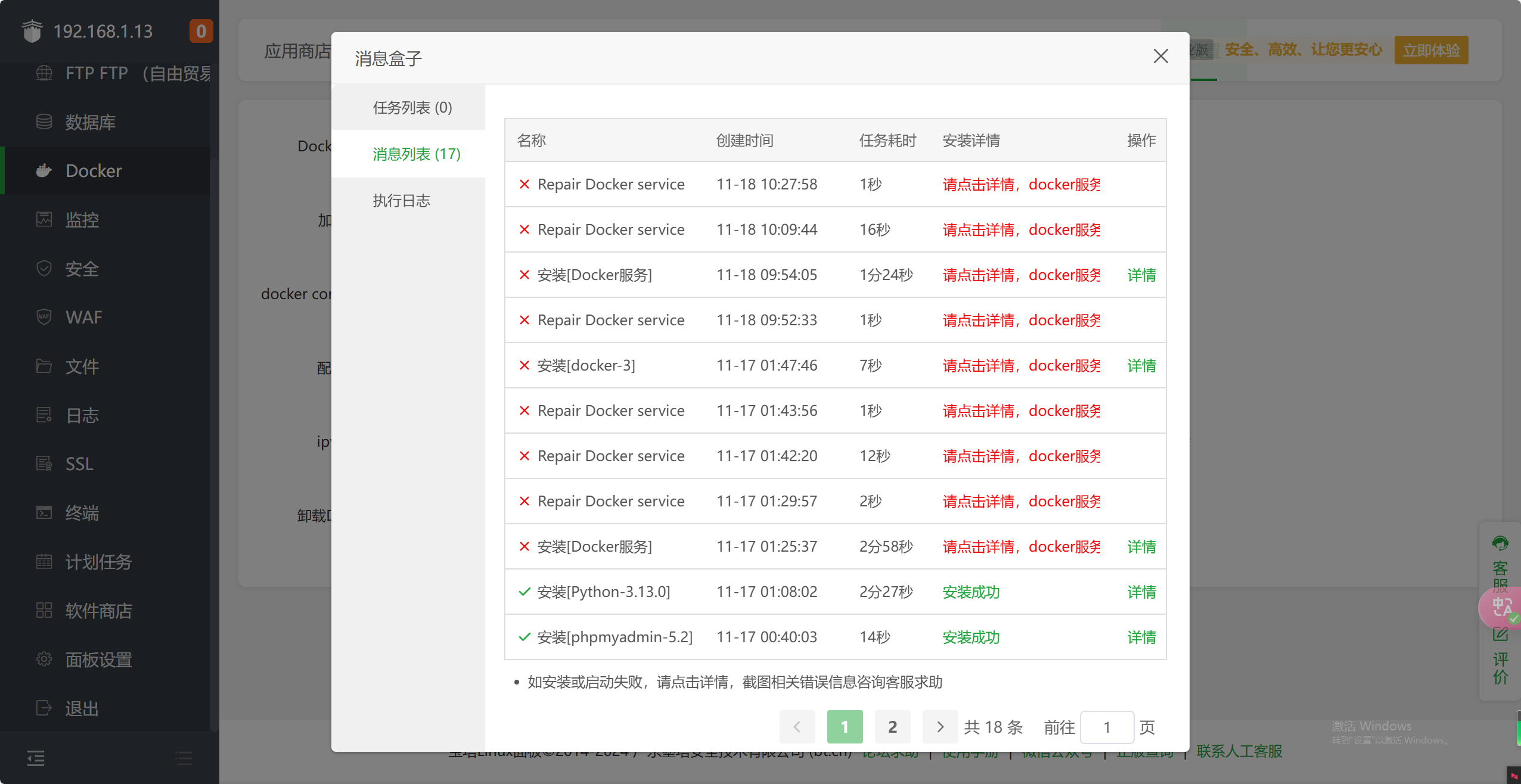Click the logout icon in sidebar

(44, 708)
